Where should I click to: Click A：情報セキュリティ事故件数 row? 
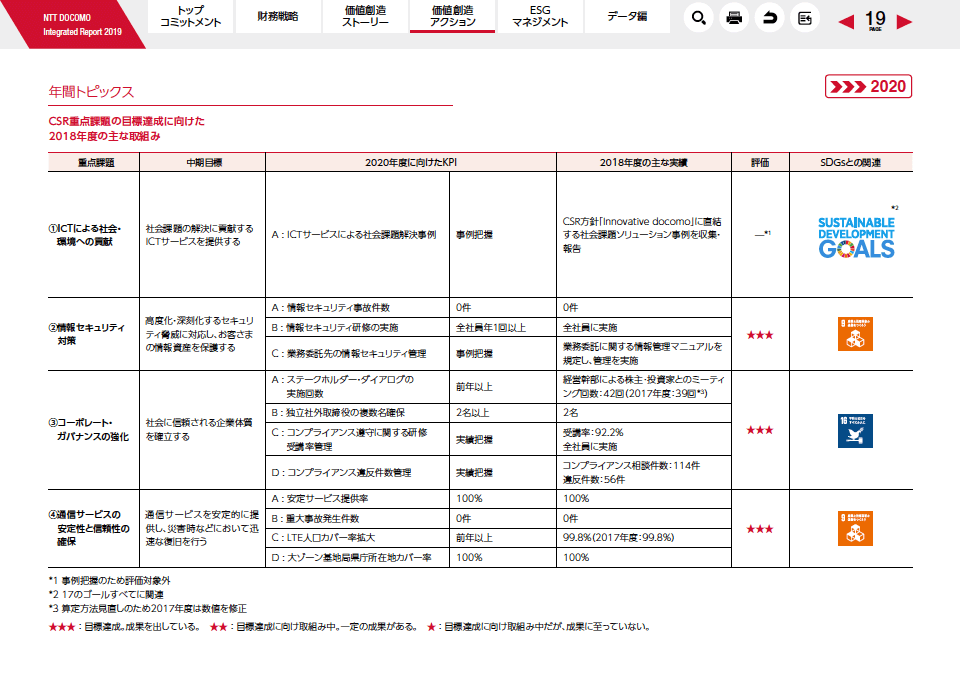(357, 307)
